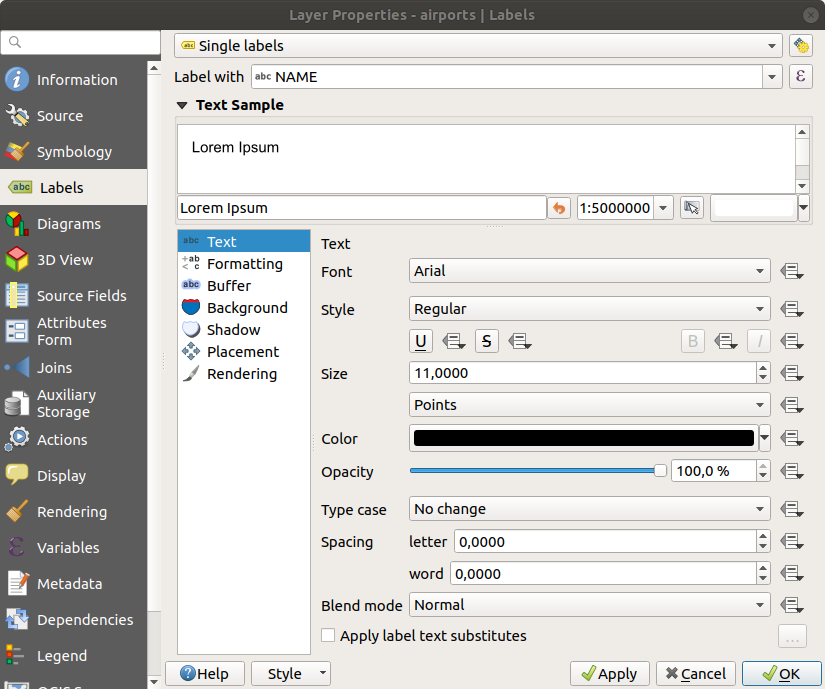Click the Lorem Ipsum sample text field
This screenshot has width=825, height=689.
pyautogui.click(x=361, y=208)
